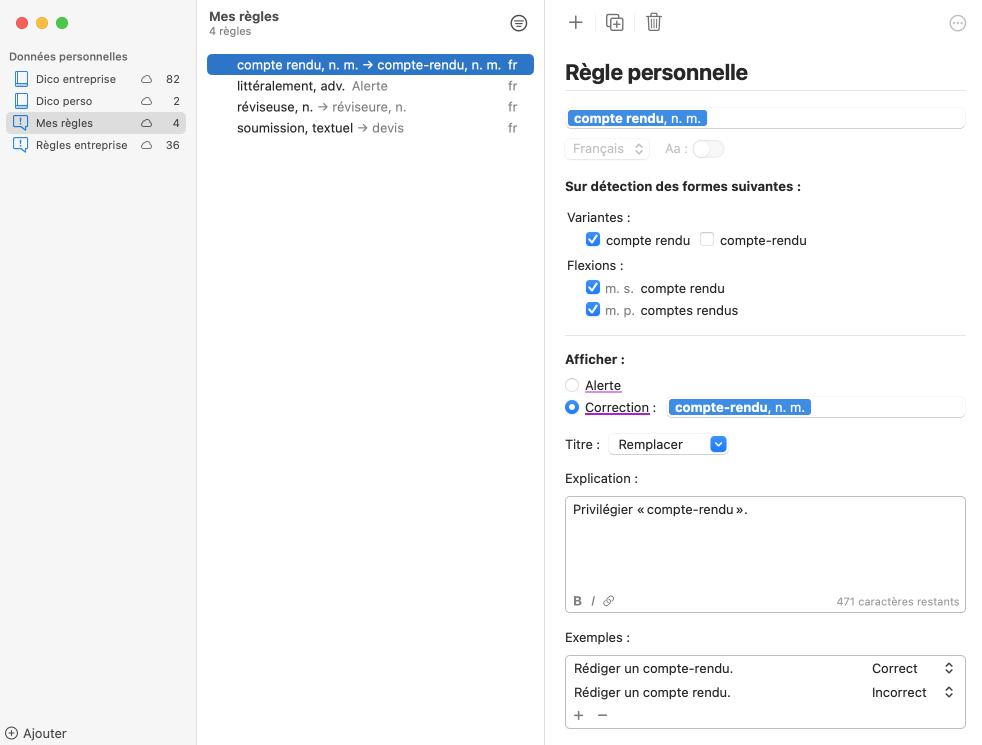Open the Correct example status dropdown
This screenshot has width=982, height=745.
click(913, 668)
